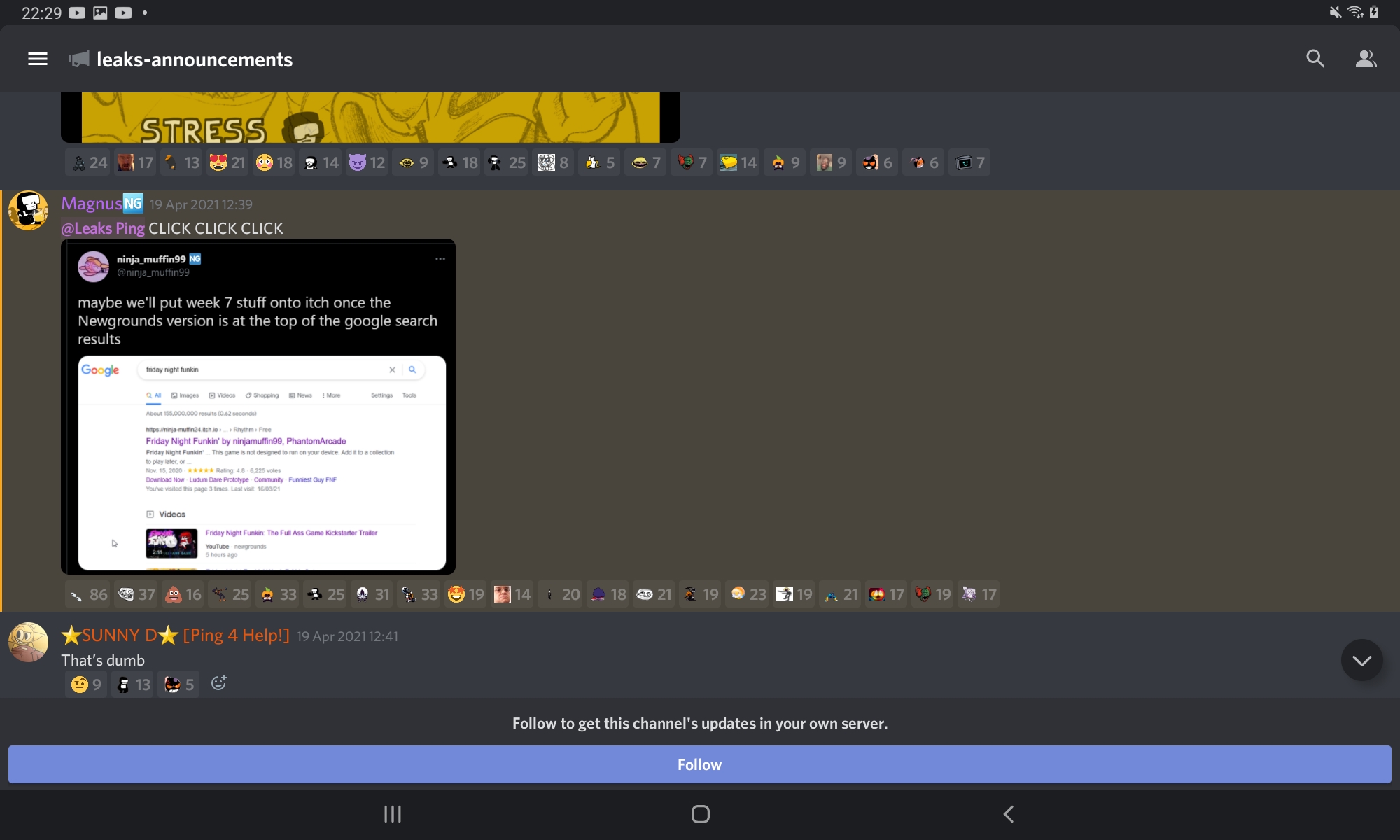Viewport: 1400px width, 840px height.
Task: Toggle the poop emoji reaction with 16
Action: pos(183,594)
